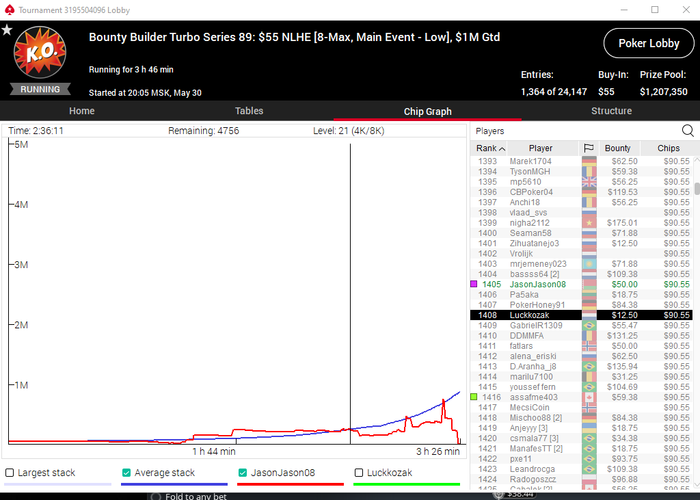Sort by the Player column header

click(541, 148)
